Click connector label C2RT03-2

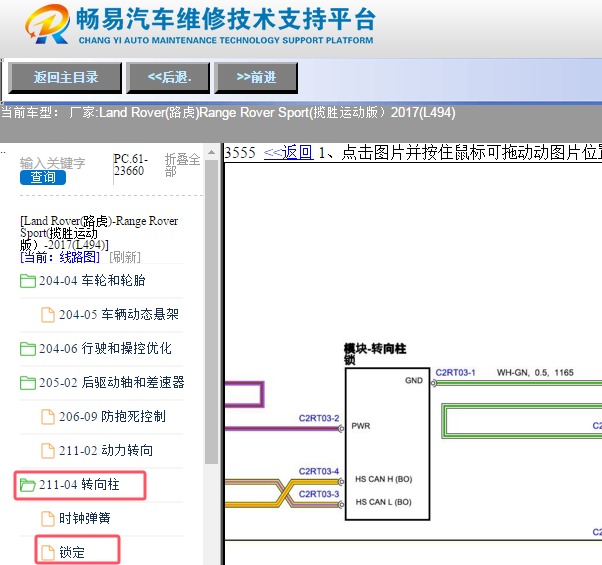(x=319, y=418)
